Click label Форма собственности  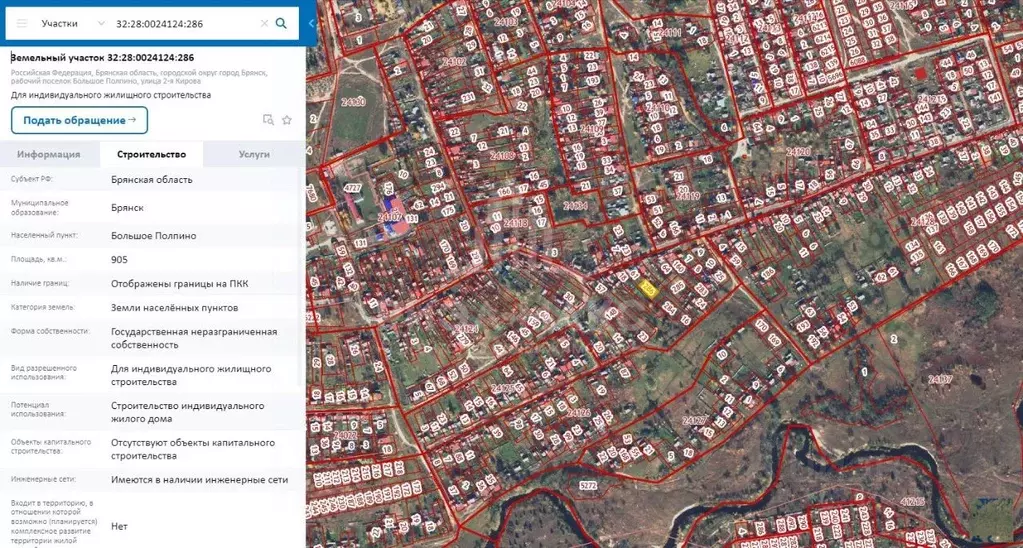(50, 331)
